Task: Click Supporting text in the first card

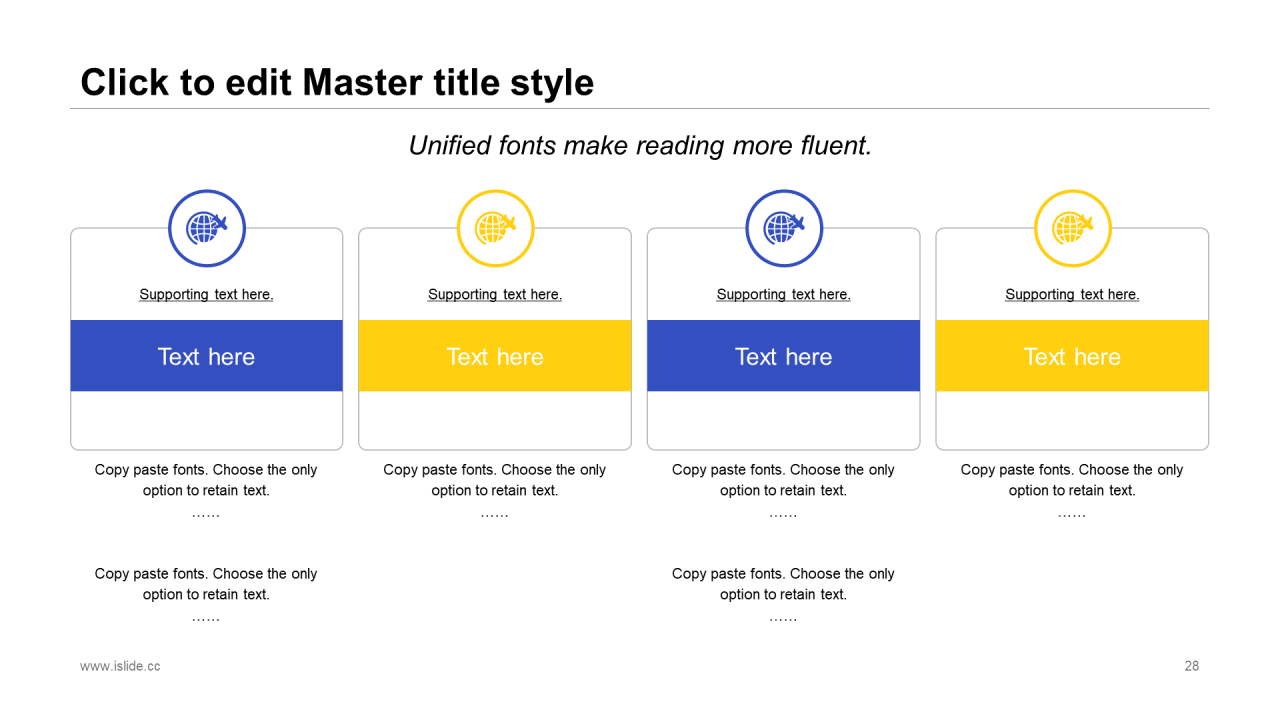Action: coord(206,294)
